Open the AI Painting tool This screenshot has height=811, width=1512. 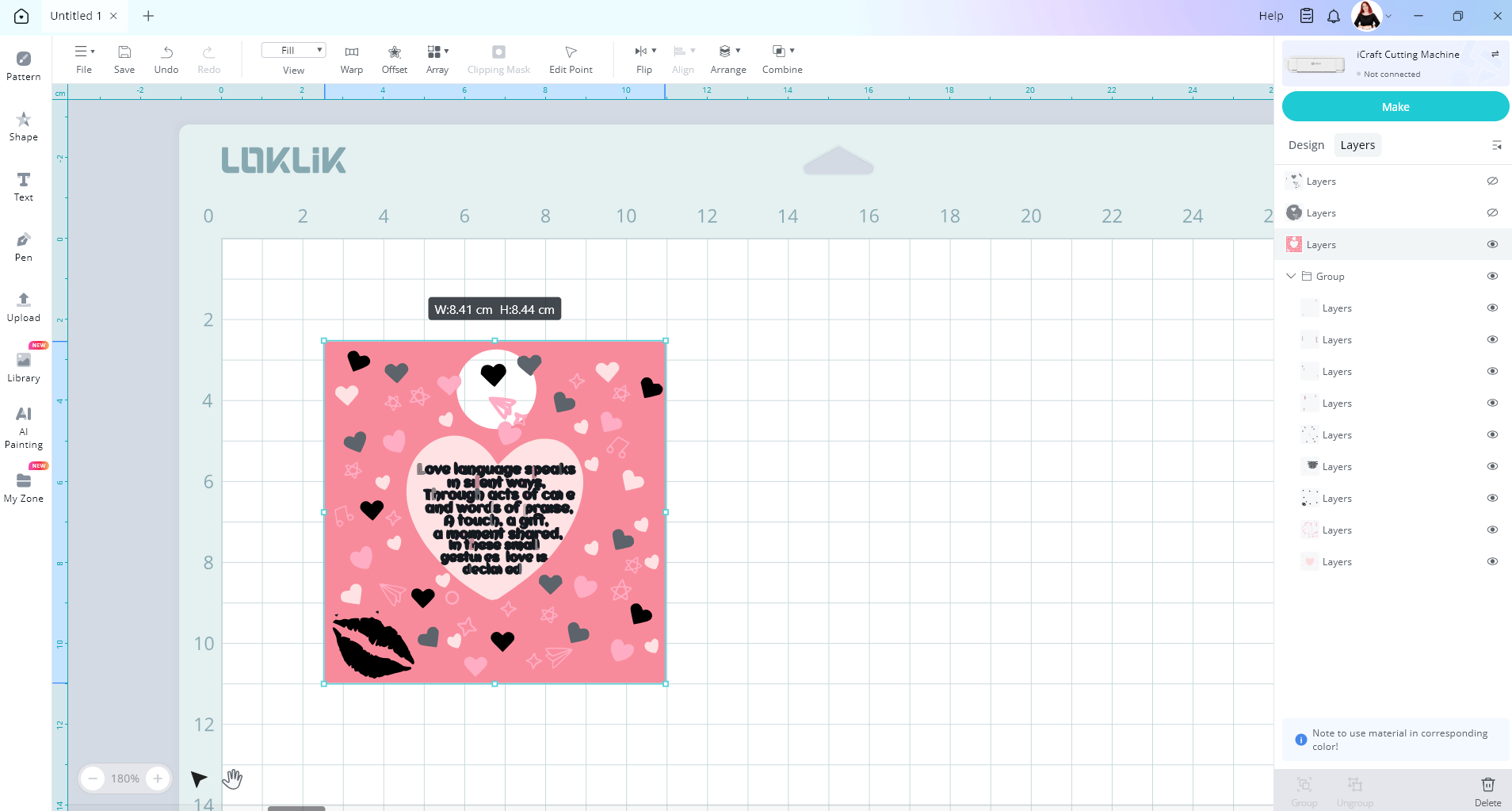click(x=23, y=427)
